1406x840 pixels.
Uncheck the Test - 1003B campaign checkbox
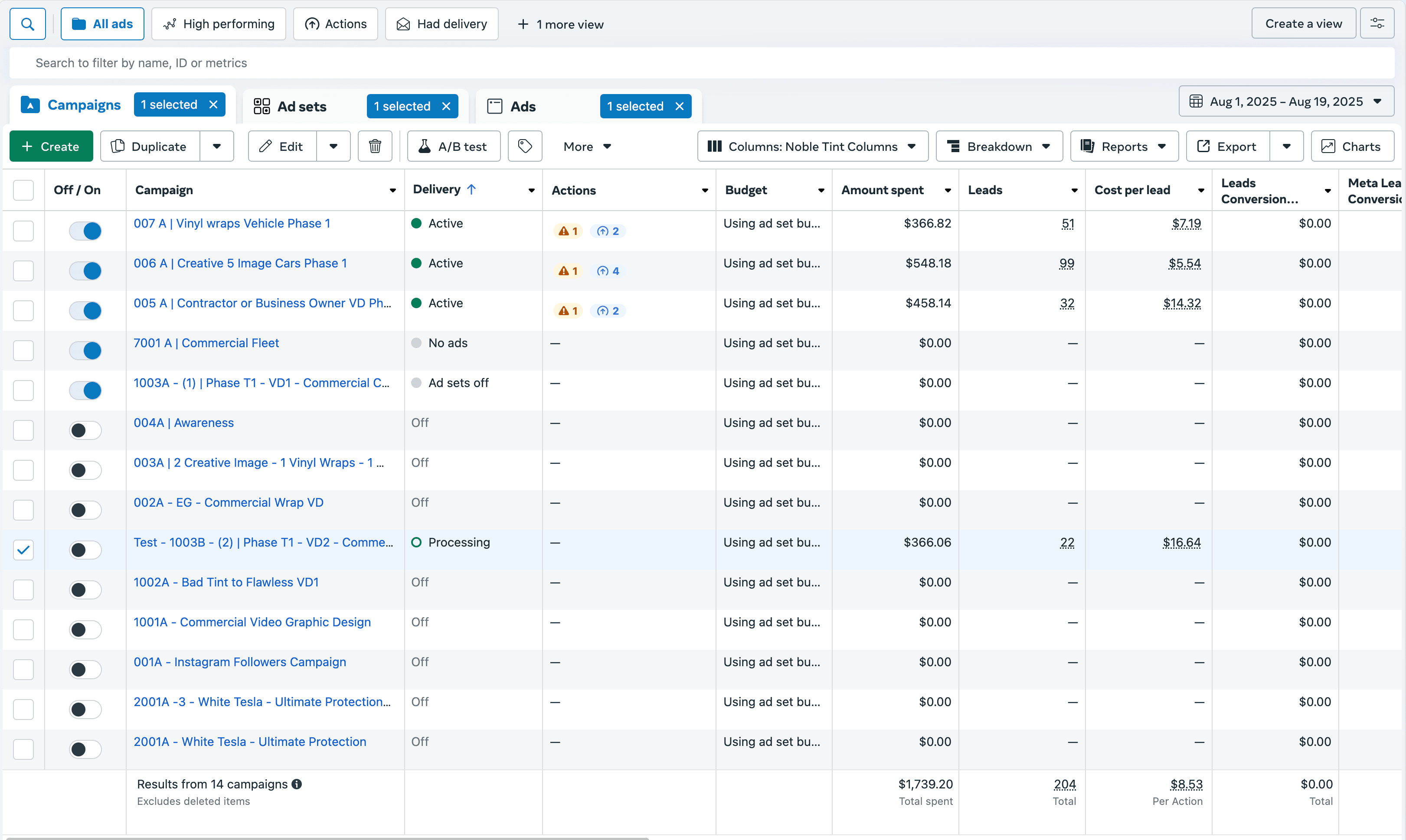coord(23,550)
